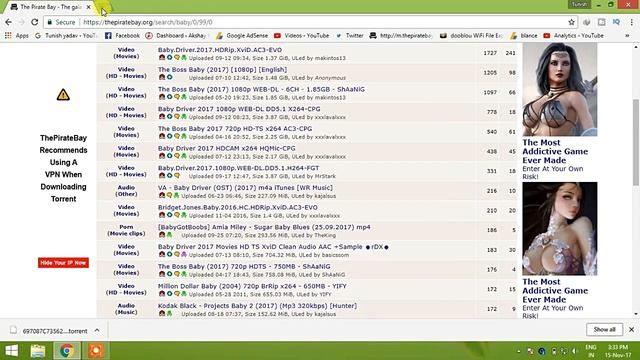Click orange recorder app in taskbar
Screen dimensions: 640x360
(96, 351)
